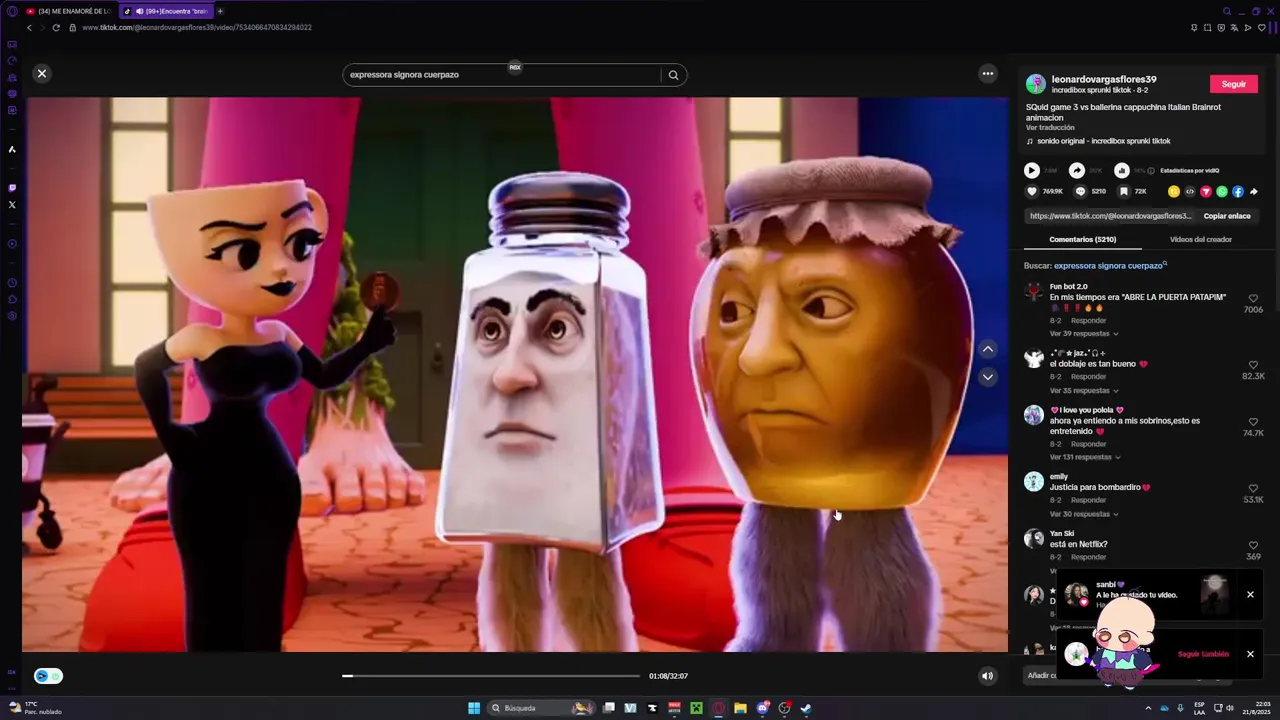Expand 'Ver 30 respuestas' under emily's comment
Image resolution: width=1280 pixels, height=720 pixels.
pyautogui.click(x=1084, y=514)
